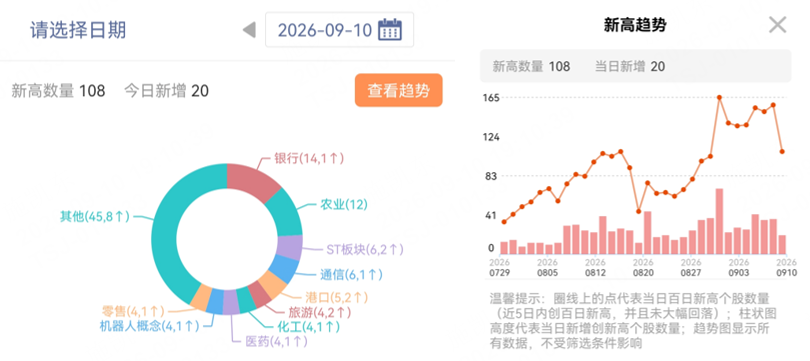This screenshot has width=810, height=361.
Task: Choose the 港口(5,2↑) label
Action: tap(337, 297)
